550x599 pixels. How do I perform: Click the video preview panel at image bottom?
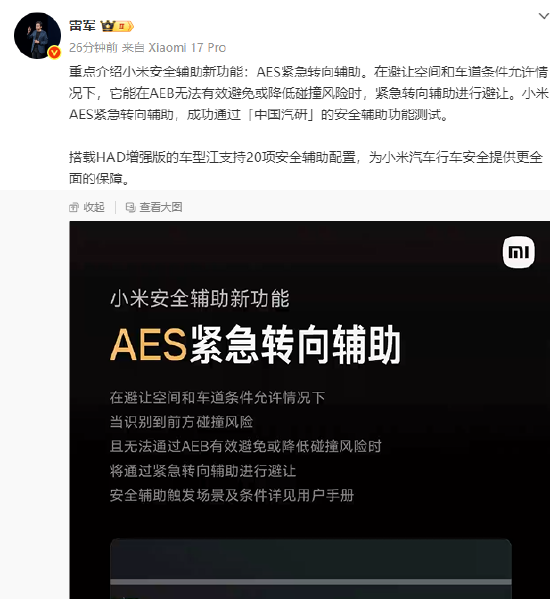[311, 569]
